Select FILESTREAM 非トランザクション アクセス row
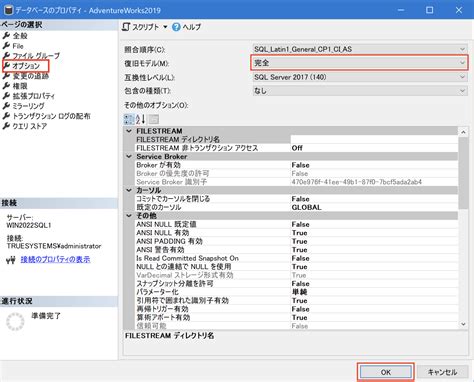 coord(296,148)
